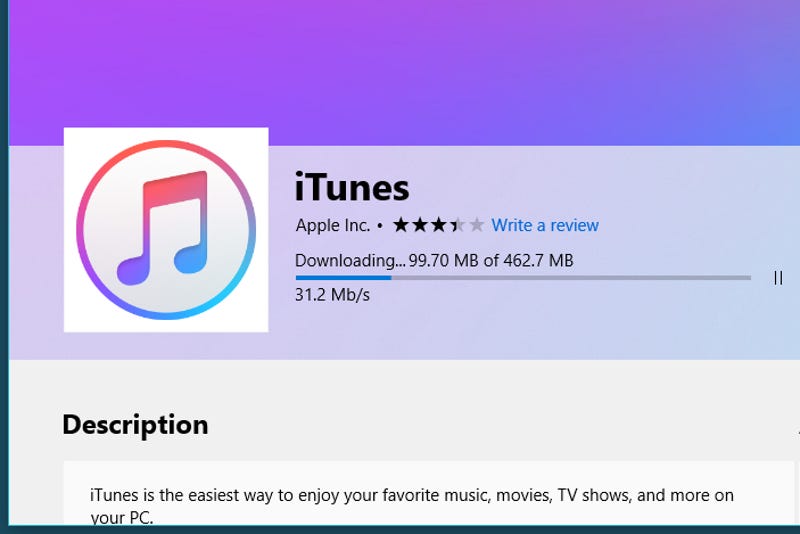Select the gray fifth rating star
This screenshot has height=534, width=800.
pos(477,224)
